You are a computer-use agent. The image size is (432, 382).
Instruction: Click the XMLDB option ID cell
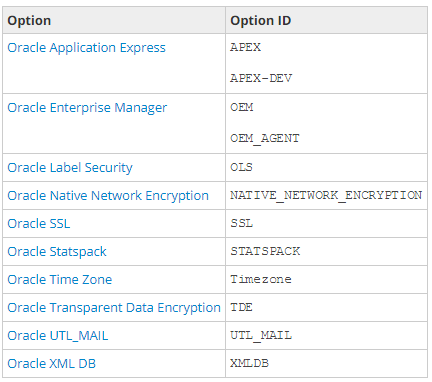pos(326,364)
